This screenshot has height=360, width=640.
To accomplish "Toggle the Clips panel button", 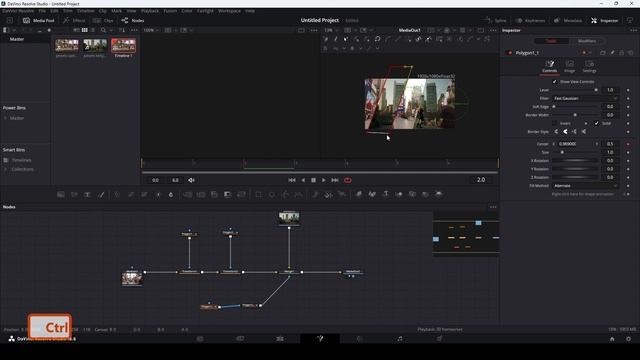I will [103, 20].
